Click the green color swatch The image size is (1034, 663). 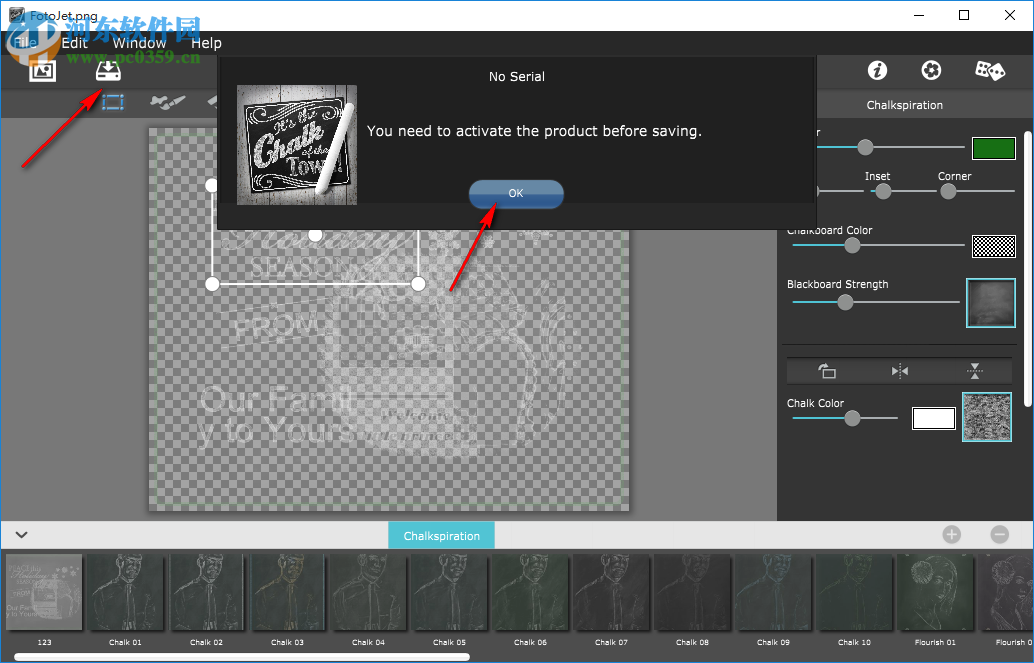[994, 148]
